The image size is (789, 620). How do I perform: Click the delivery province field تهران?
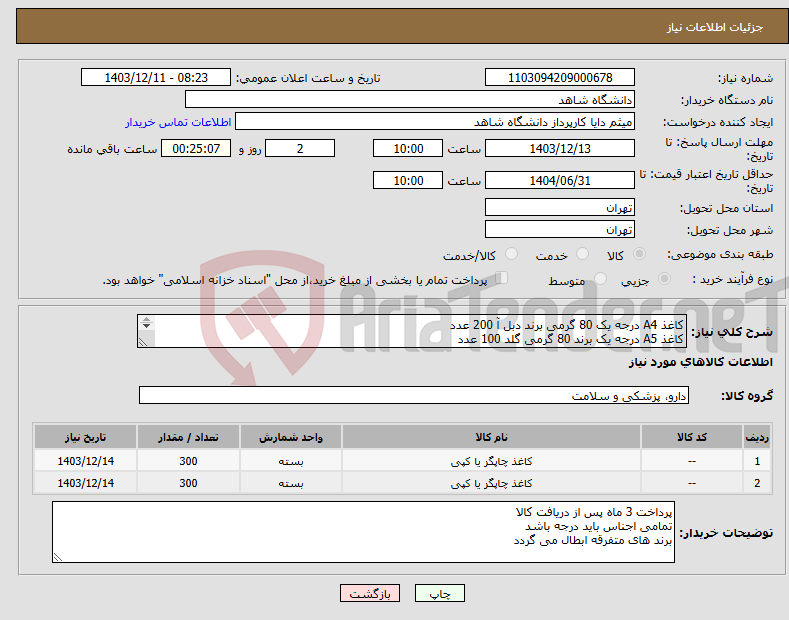[560, 207]
